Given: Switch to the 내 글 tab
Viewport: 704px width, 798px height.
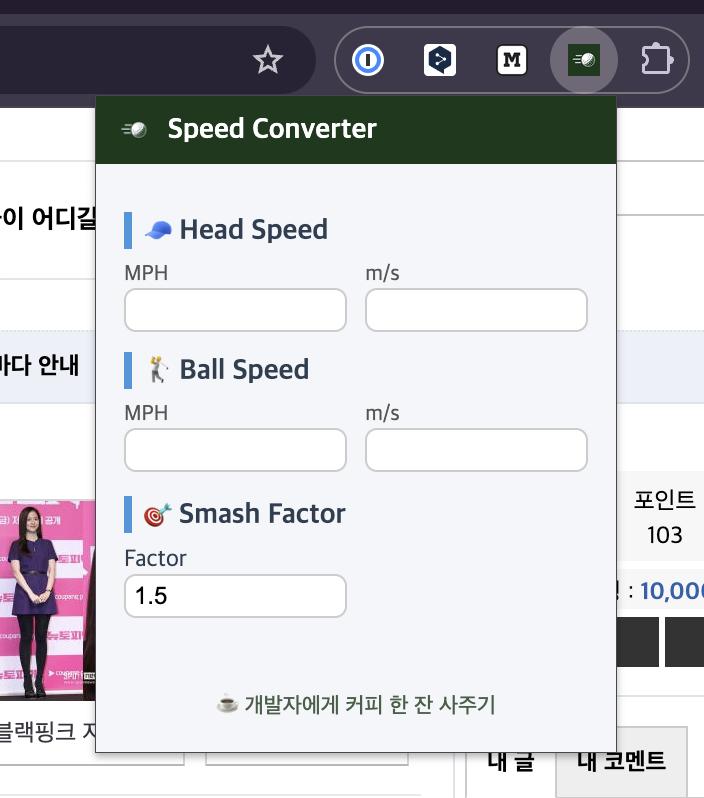Looking at the screenshot, I should (x=510, y=762).
